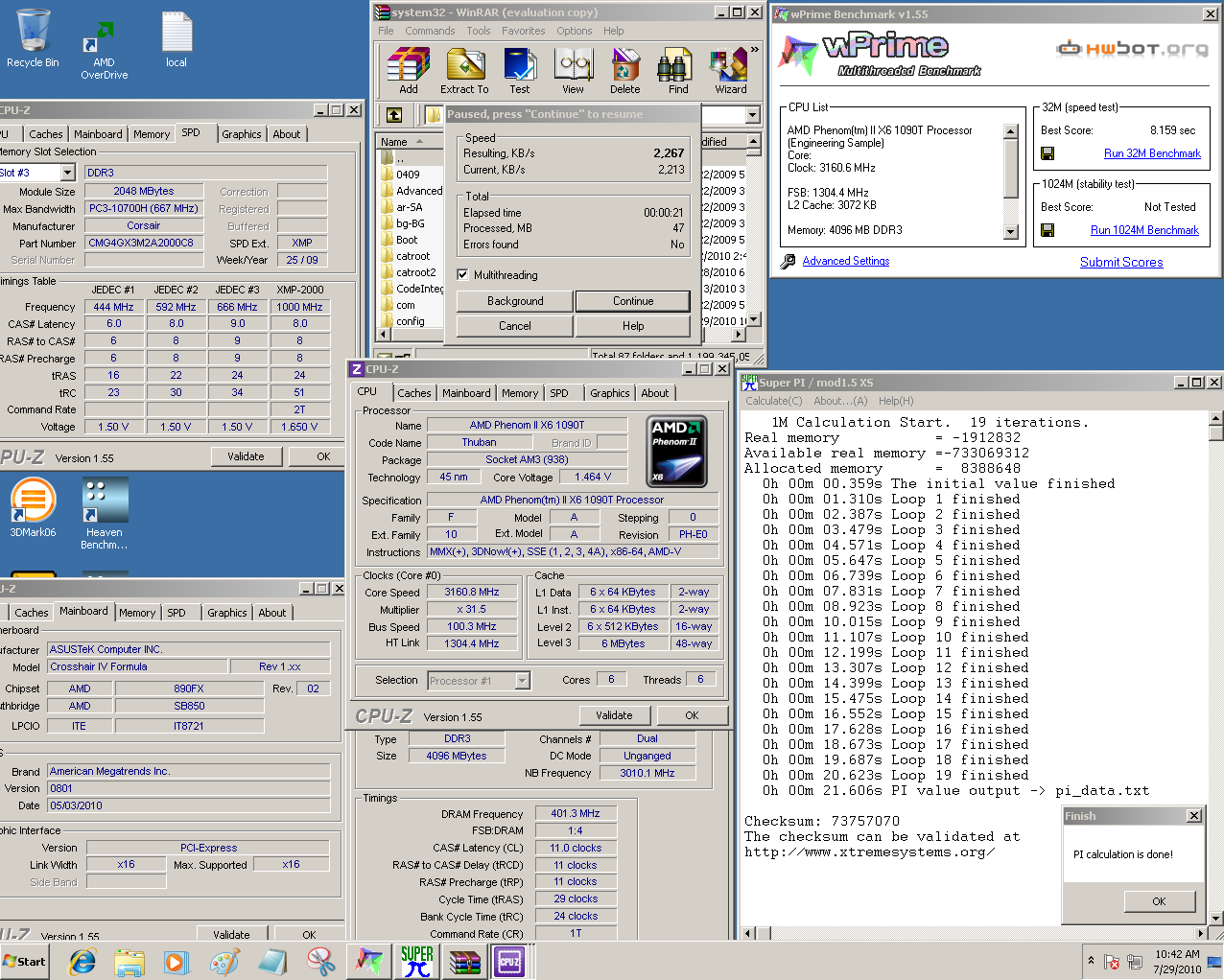Image resolution: width=1224 pixels, height=980 pixels.
Task: Cancel the WinRAR benchmark dialog
Action: [x=515, y=326]
